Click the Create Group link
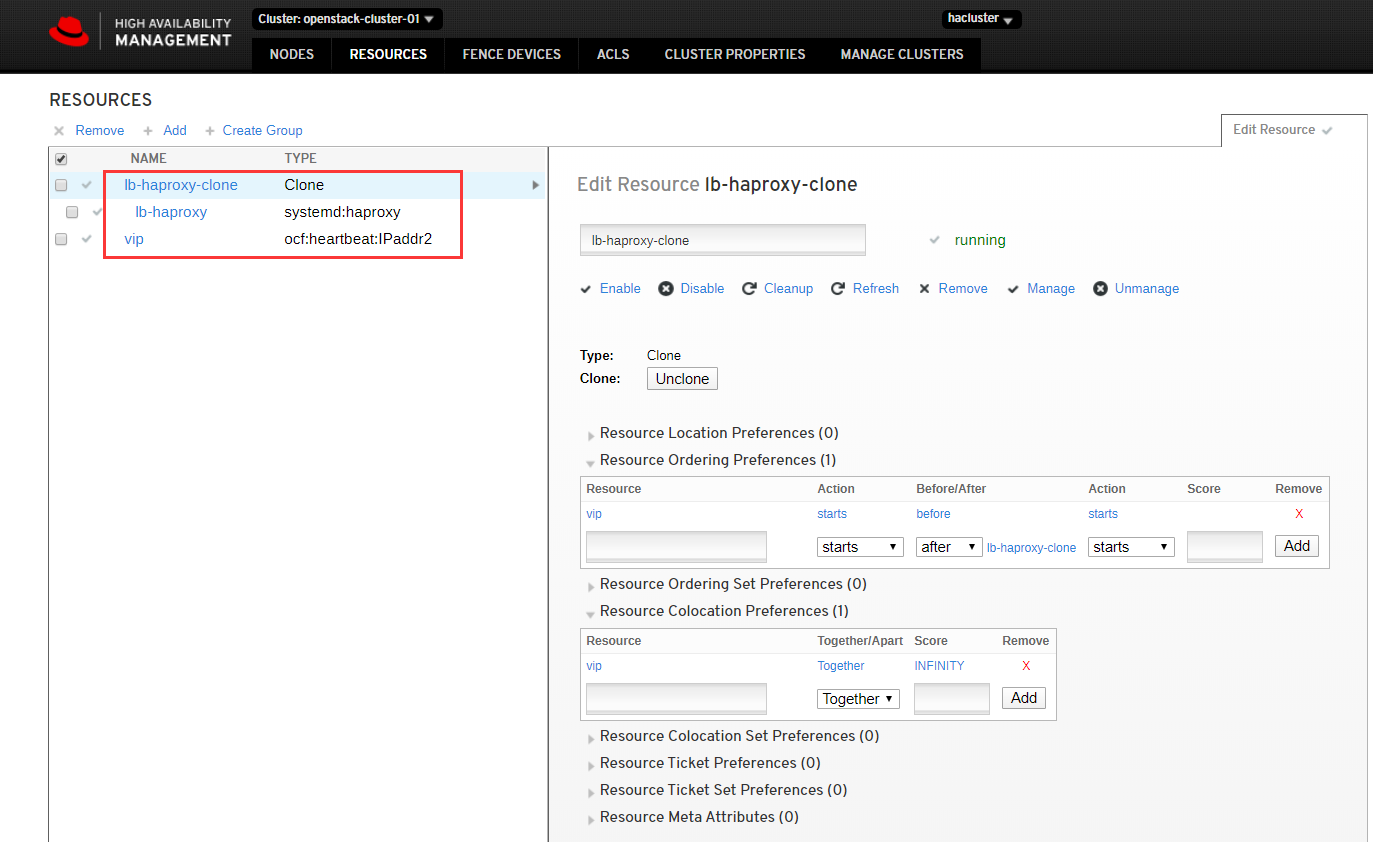Screen dimensions: 1373x842 click(262, 130)
